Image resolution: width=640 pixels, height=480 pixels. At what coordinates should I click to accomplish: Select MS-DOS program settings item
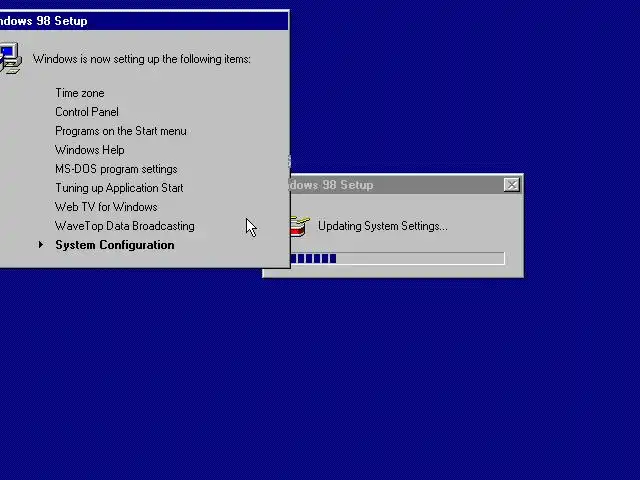coord(116,169)
